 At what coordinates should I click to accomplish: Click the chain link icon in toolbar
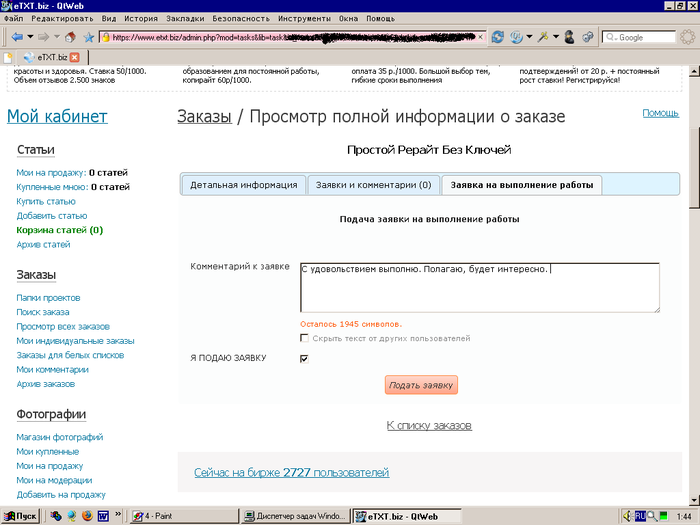tap(588, 37)
